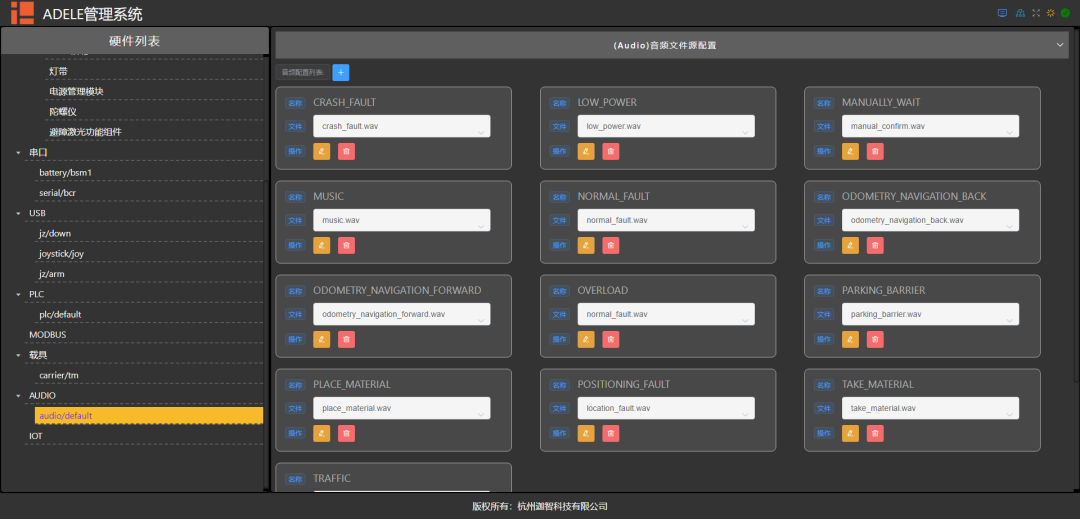The image size is (1080, 519).
Task: Click the blue monitor icon in top bar
Action: point(1002,13)
